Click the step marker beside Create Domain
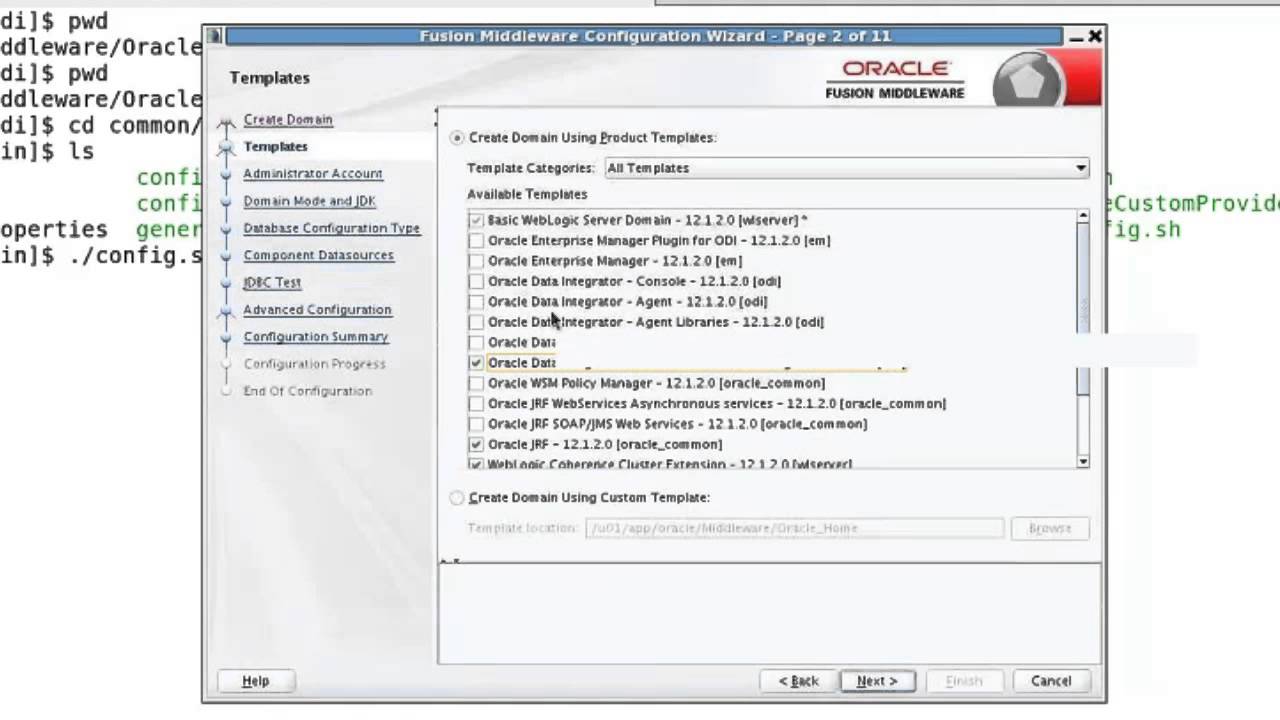Viewport: 1280px width, 720px height. pyautogui.click(x=226, y=120)
